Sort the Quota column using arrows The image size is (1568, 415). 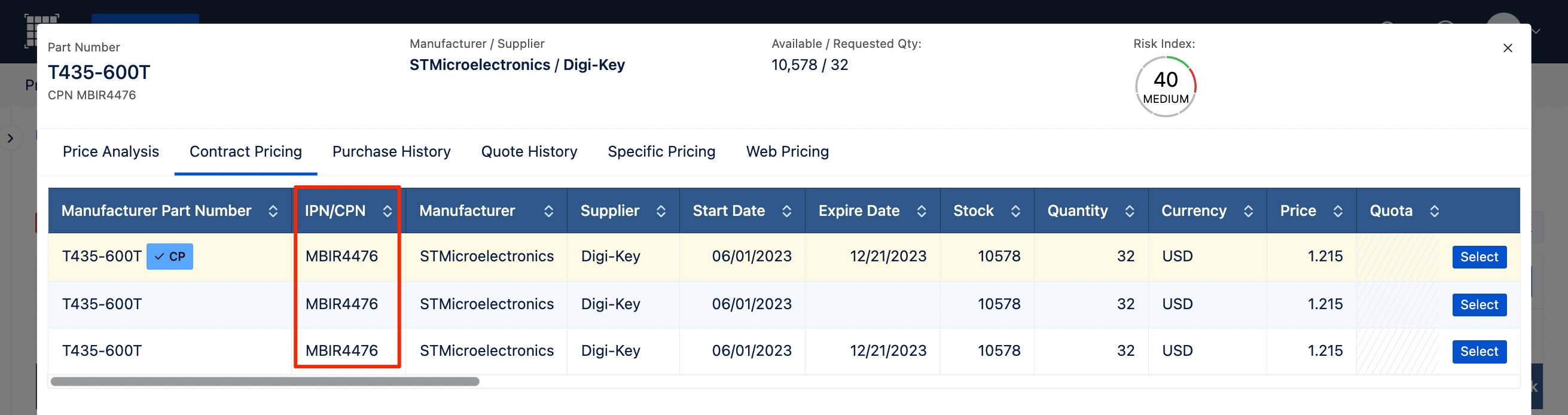point(1435,211)
